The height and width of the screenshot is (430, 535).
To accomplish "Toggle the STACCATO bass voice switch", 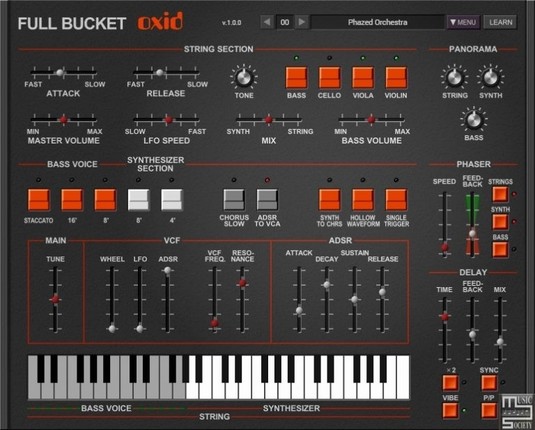I will pos(39,199).
